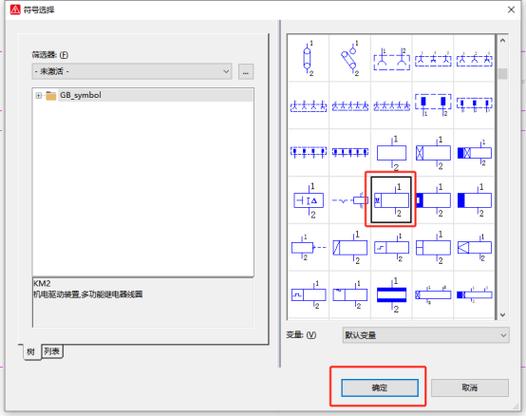Switch to the 列表 tab
The width and height of the screenshot is (526, 416).
click(52, 351)
